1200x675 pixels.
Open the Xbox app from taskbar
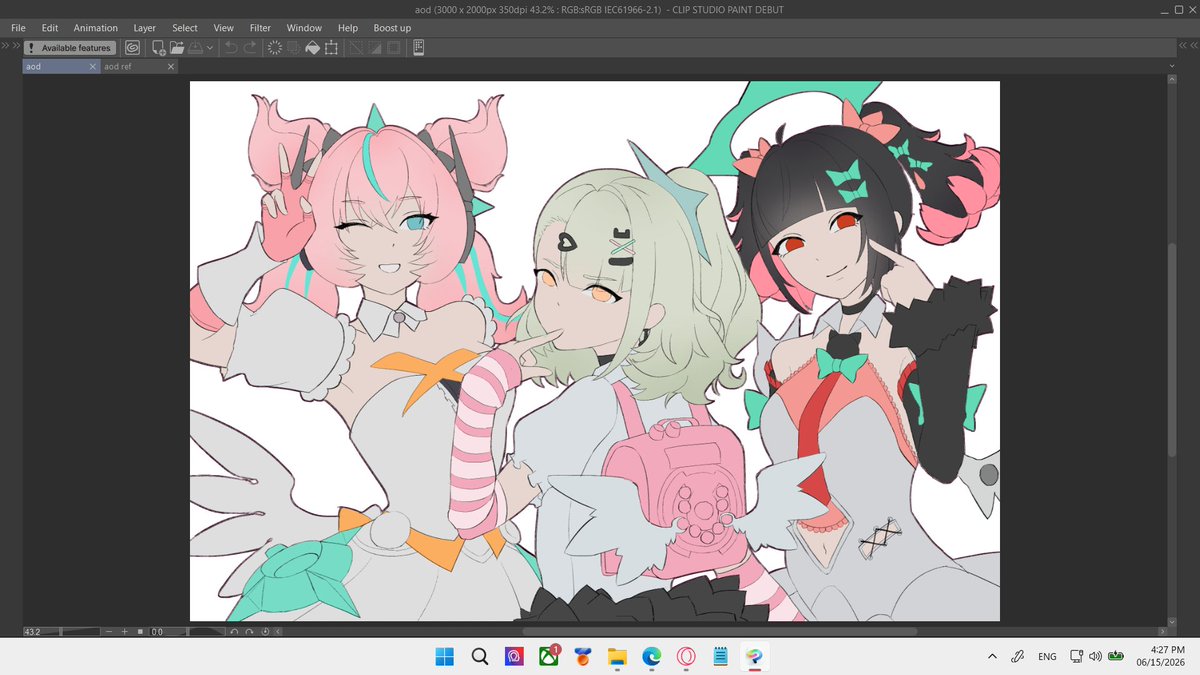pos(548,657)
